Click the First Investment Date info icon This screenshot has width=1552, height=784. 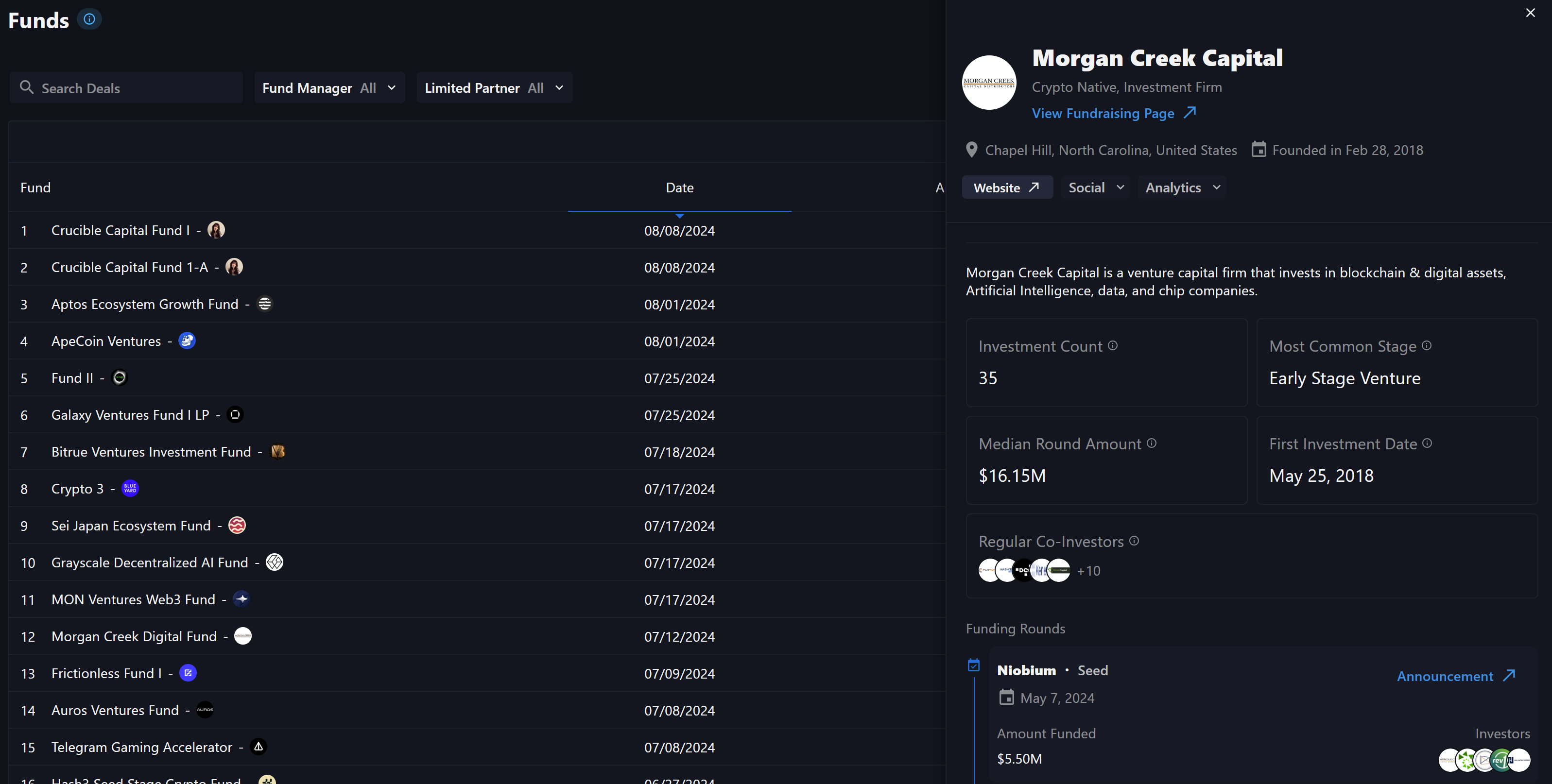click(x=1427, y=443)
